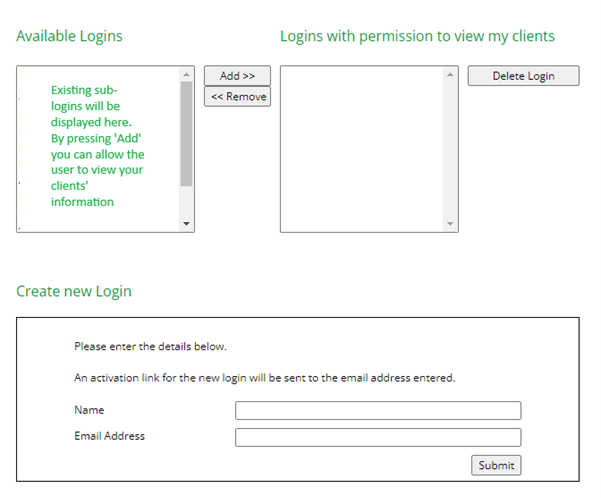601x498 pixels.
Task: Click the Email Address field label
Action: click(x=110, y=436)
